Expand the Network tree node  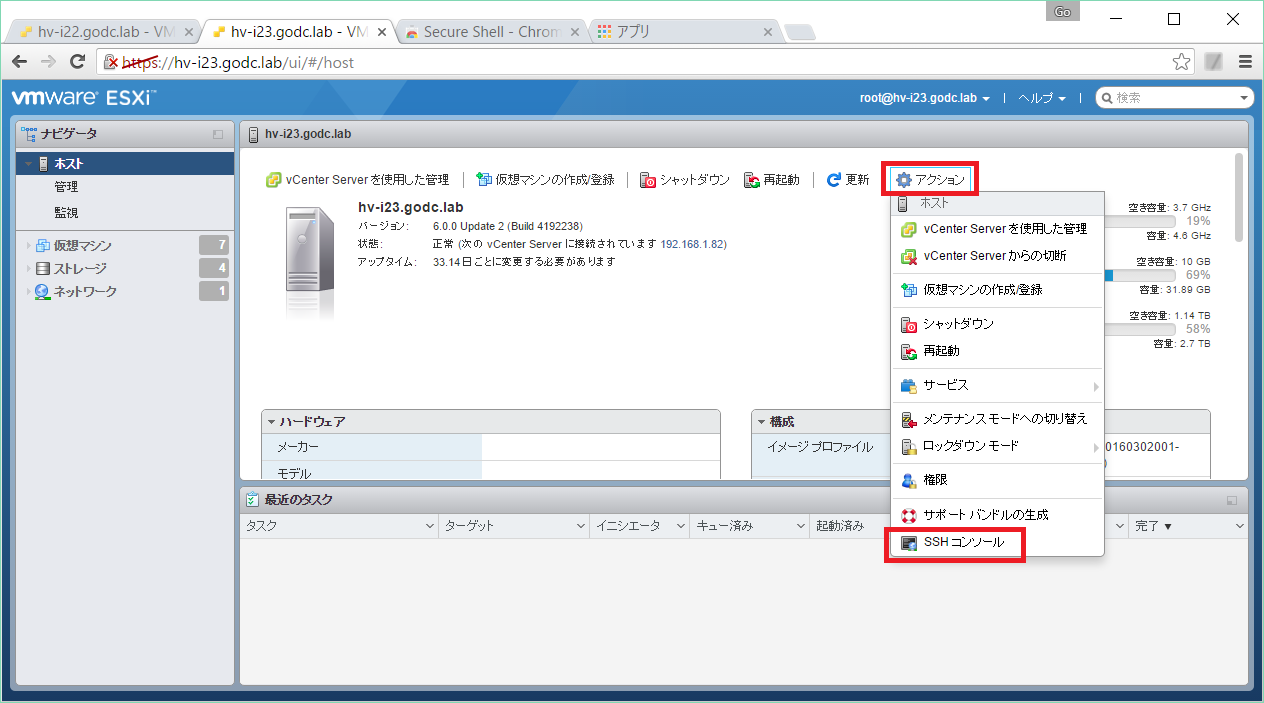(28, 292)
